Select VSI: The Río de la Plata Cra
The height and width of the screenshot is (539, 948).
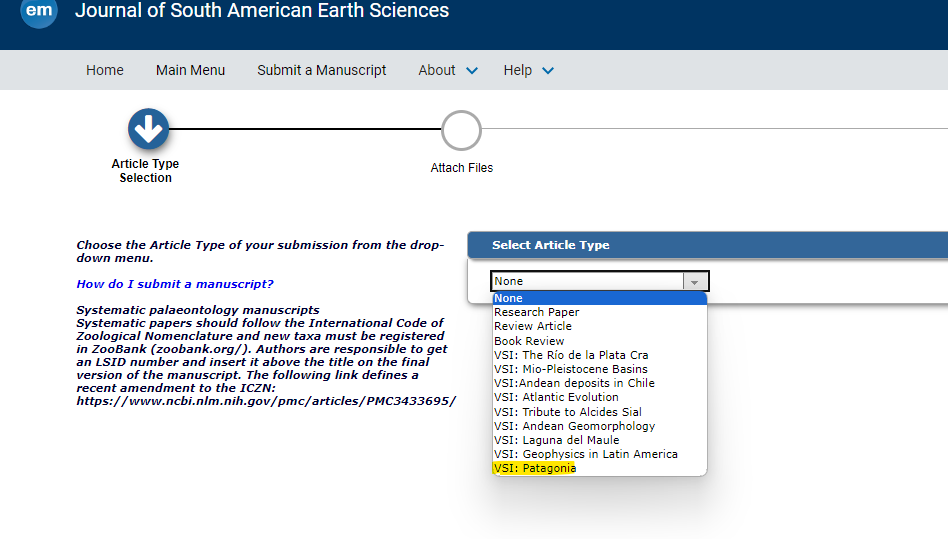coord(599,355)
